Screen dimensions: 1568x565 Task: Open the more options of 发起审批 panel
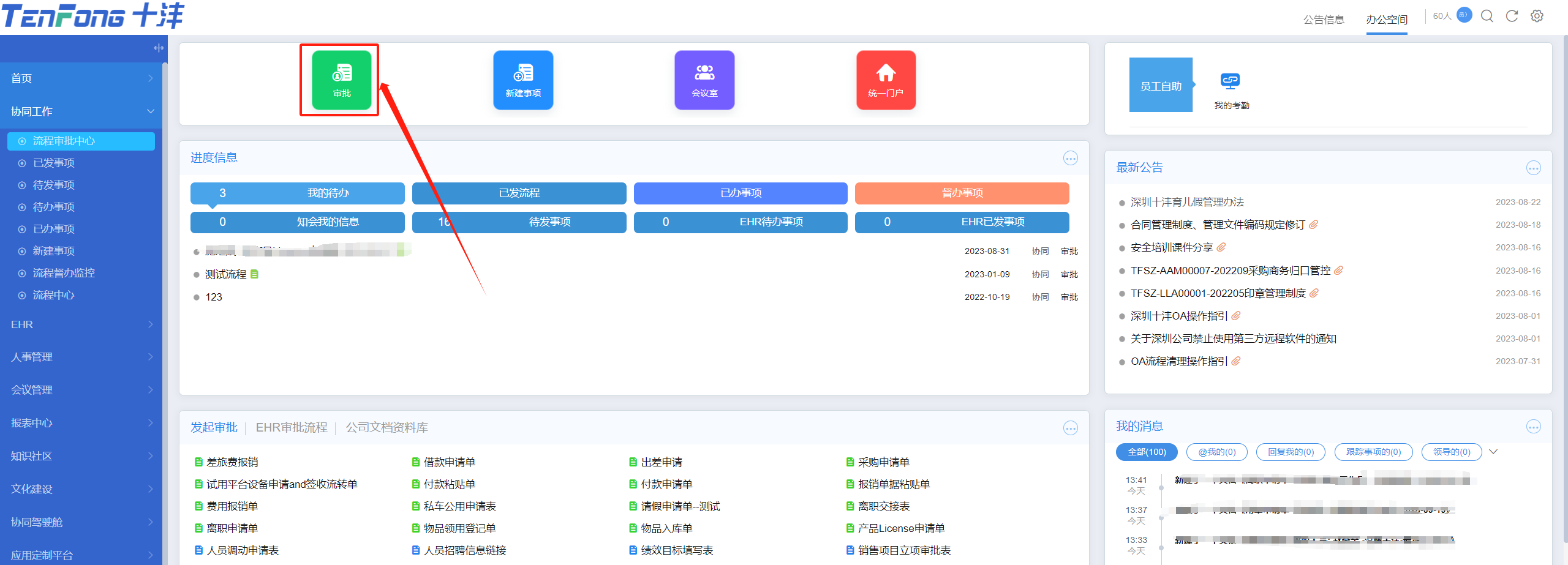[x=1070, y=428]
